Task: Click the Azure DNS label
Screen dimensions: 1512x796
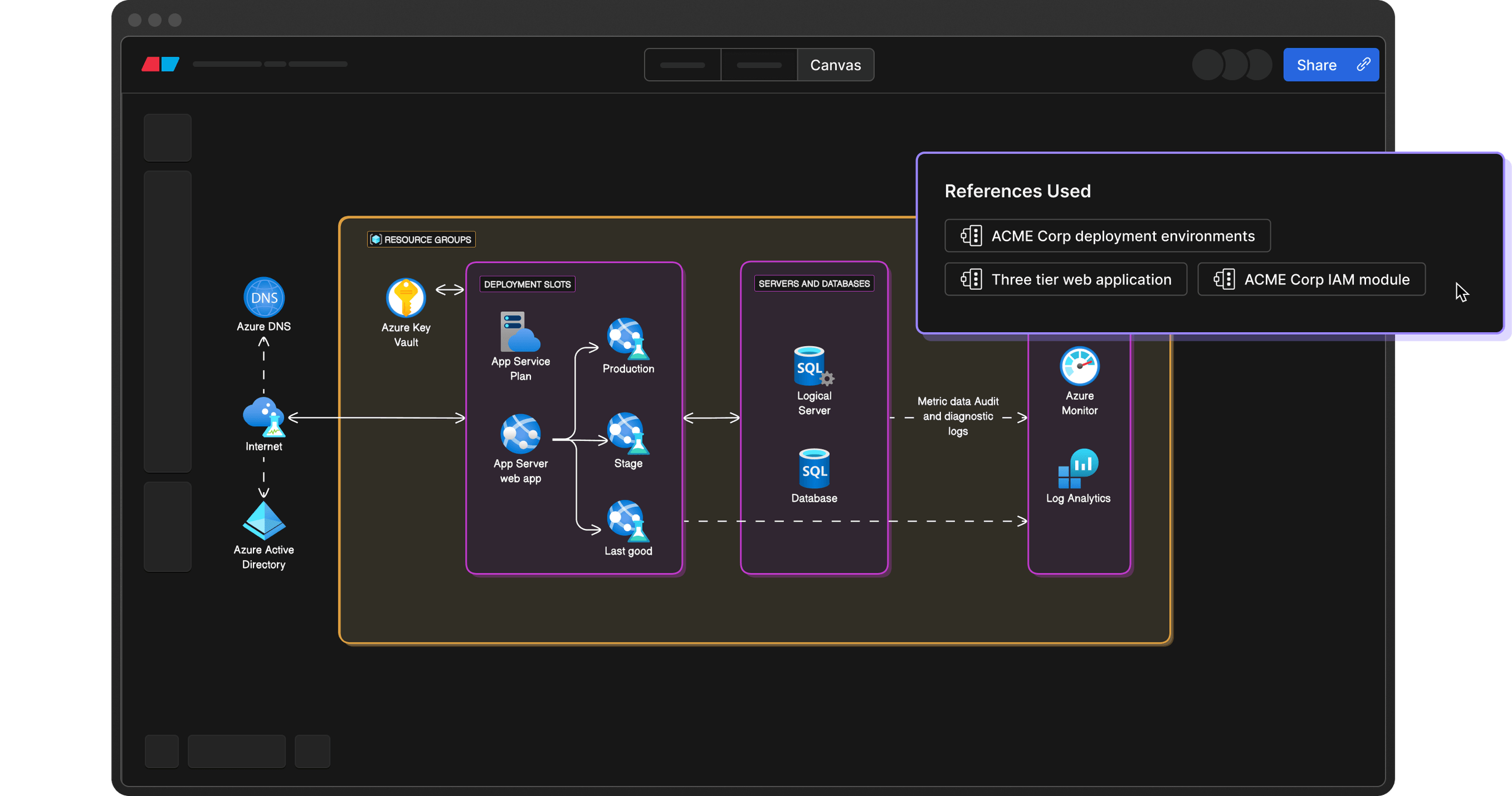Action: 263,326
